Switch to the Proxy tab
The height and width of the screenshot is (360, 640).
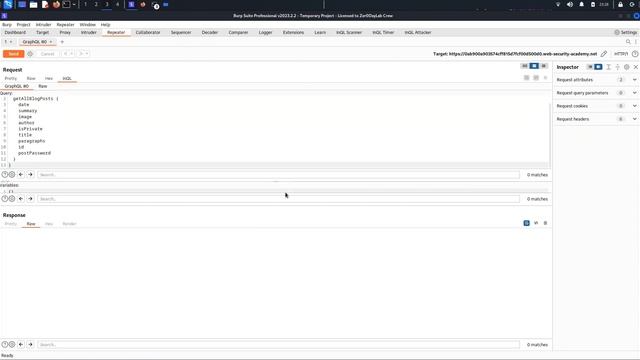point(65,32)
